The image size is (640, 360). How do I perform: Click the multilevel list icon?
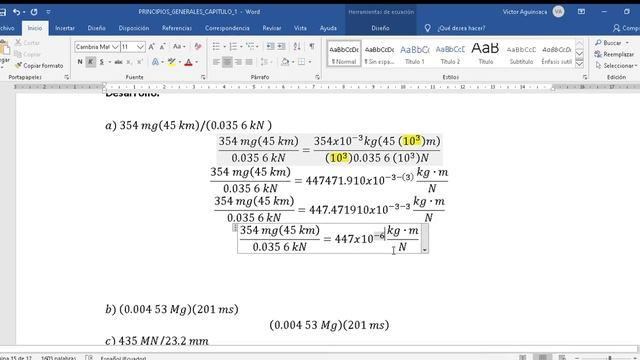(x=250, y=47)
